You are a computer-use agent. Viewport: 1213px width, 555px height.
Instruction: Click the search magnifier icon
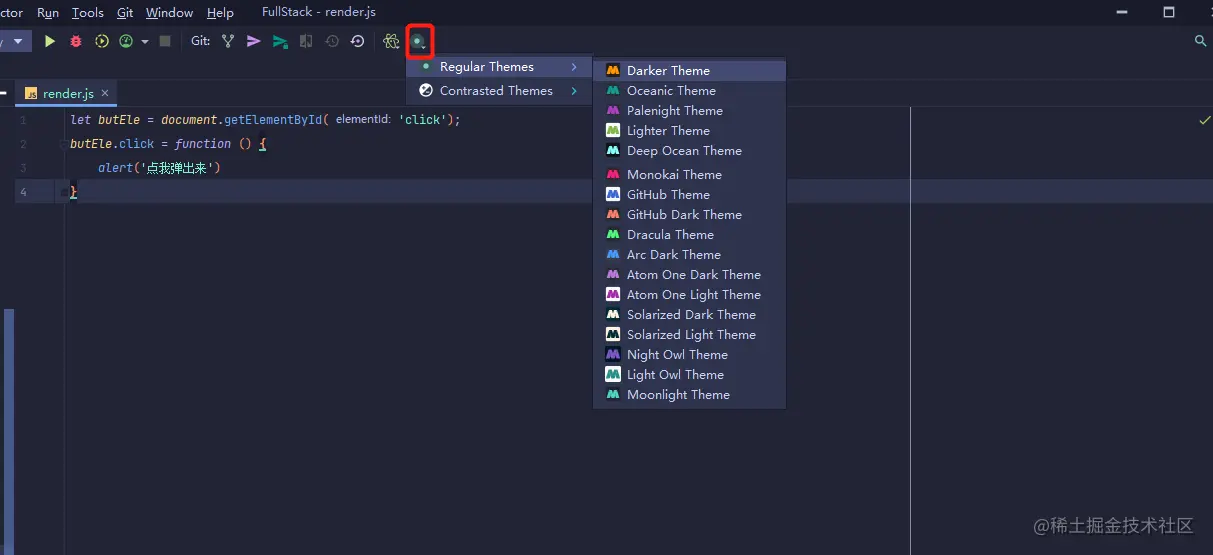pyautogui.click(x=1201, y=41)
